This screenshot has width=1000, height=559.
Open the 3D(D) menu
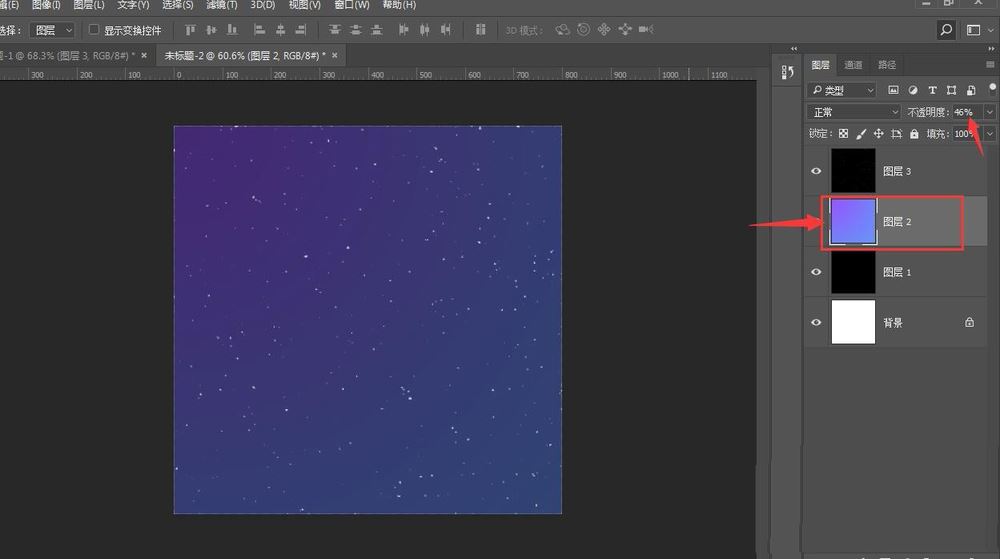[x=262, y=5]
